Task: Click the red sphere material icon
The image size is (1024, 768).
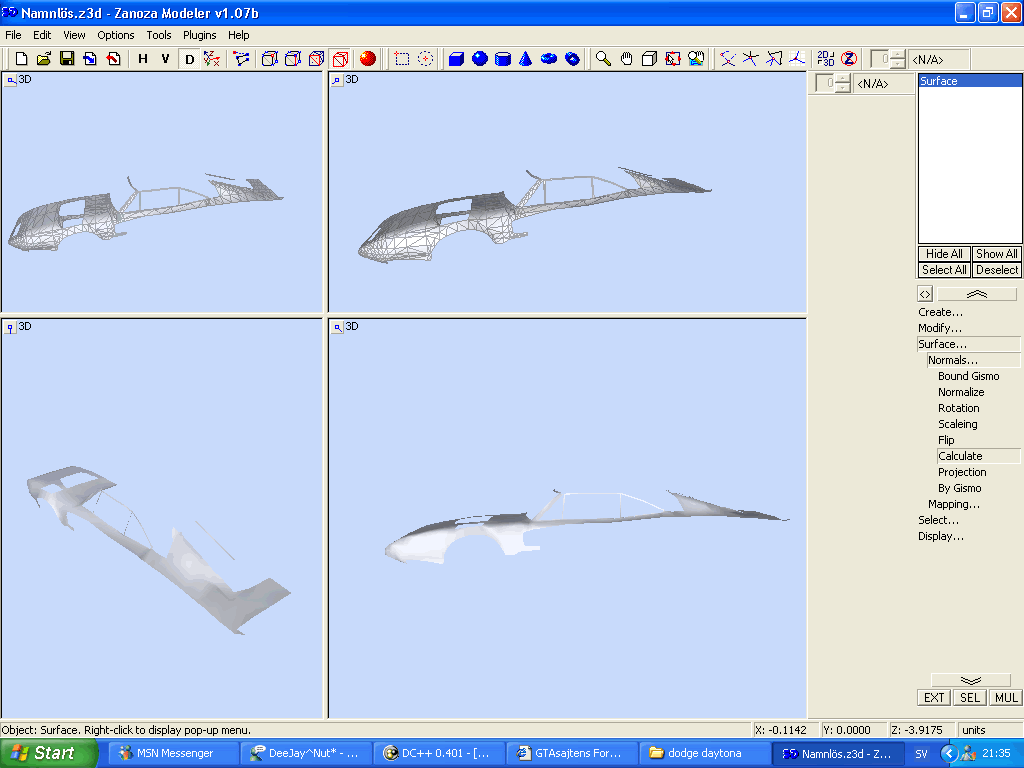Action: pos(368,59)
